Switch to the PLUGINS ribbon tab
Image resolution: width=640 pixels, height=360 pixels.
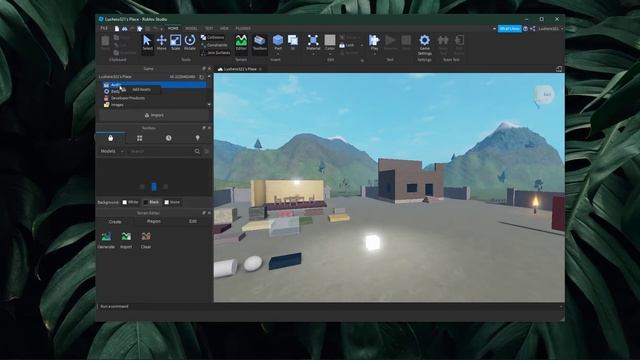243,29
